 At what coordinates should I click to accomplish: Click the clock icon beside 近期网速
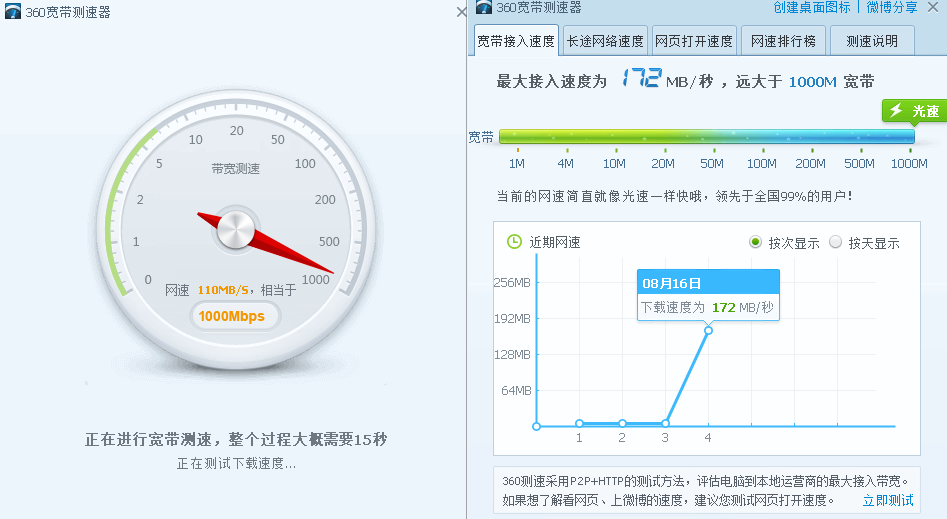514,242
